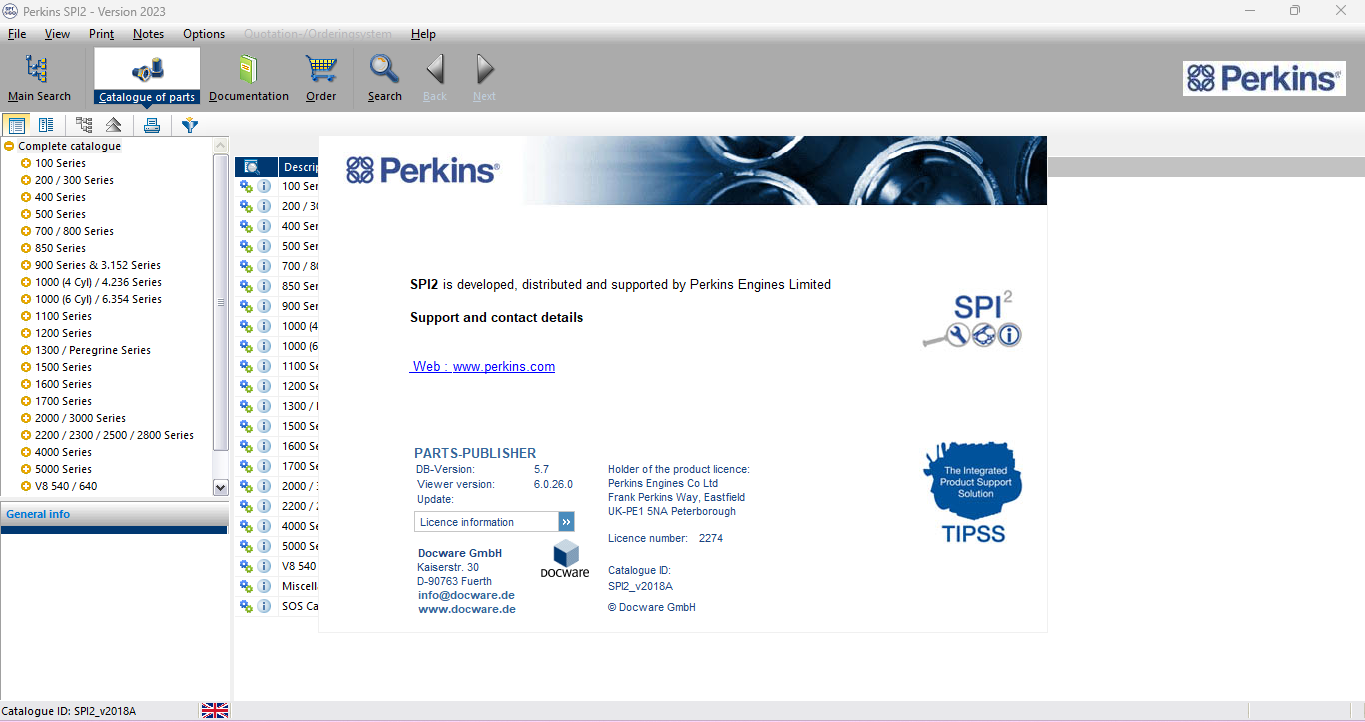
Task: Expand the 100 Series tree node
Action: 26,163
